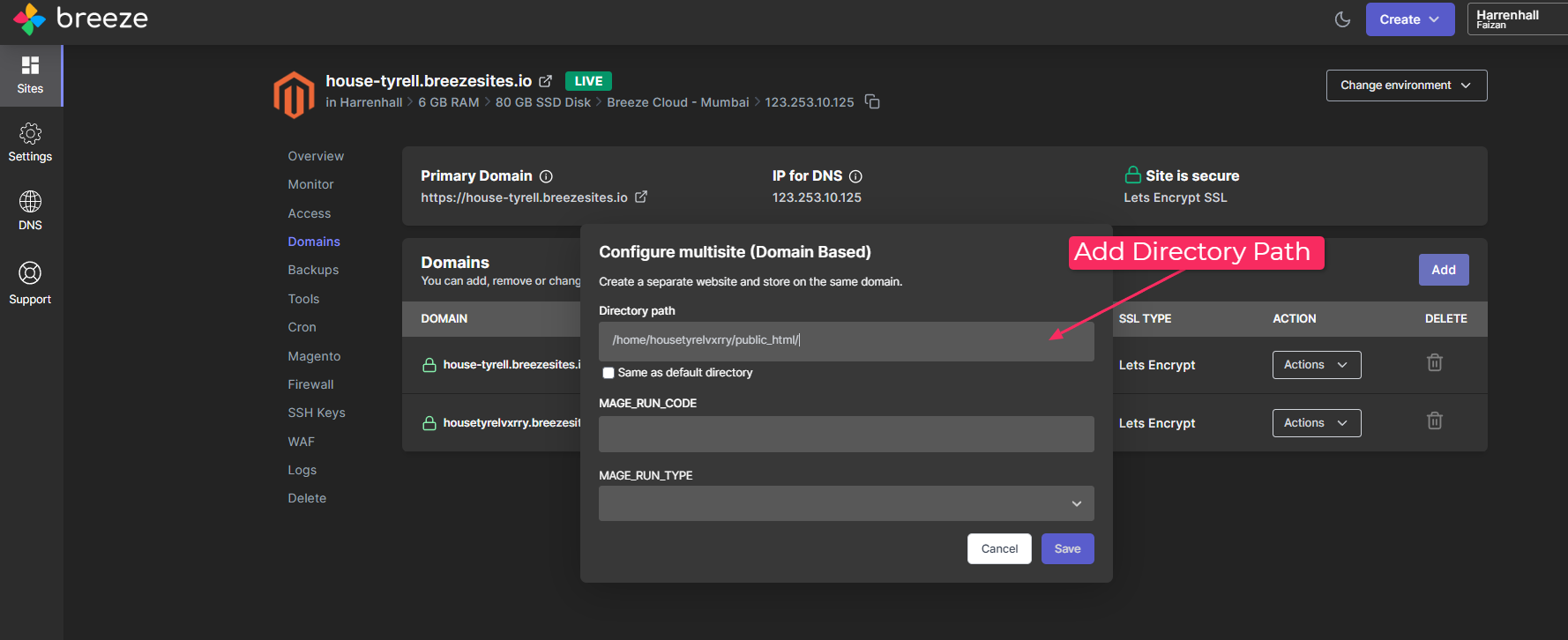
Task: Go to the Access menu item
Action: click(x=309, y=213)
